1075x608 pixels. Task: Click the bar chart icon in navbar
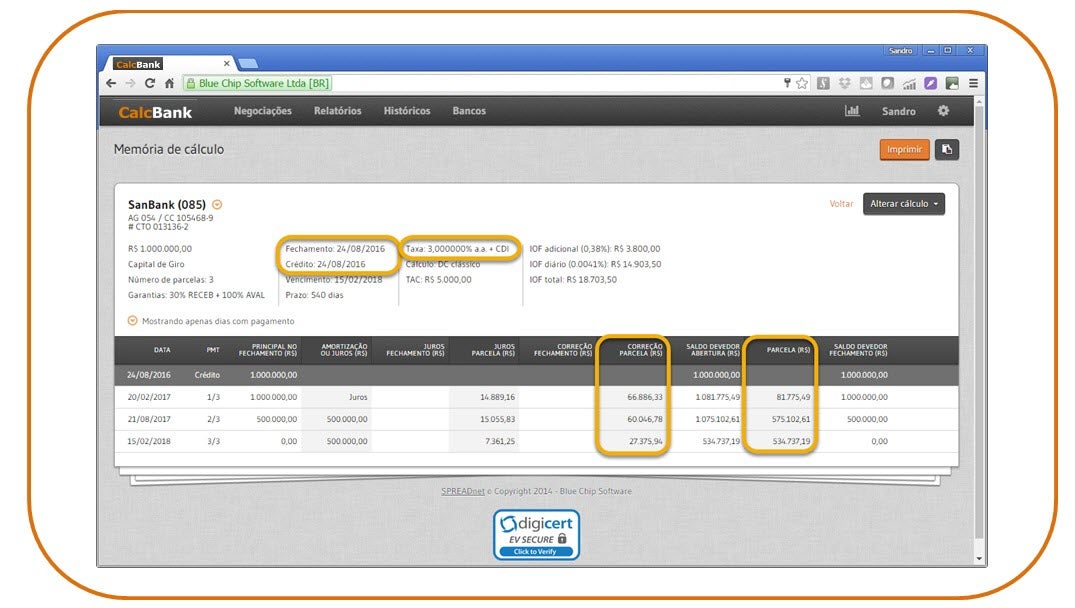coord(852,111)
